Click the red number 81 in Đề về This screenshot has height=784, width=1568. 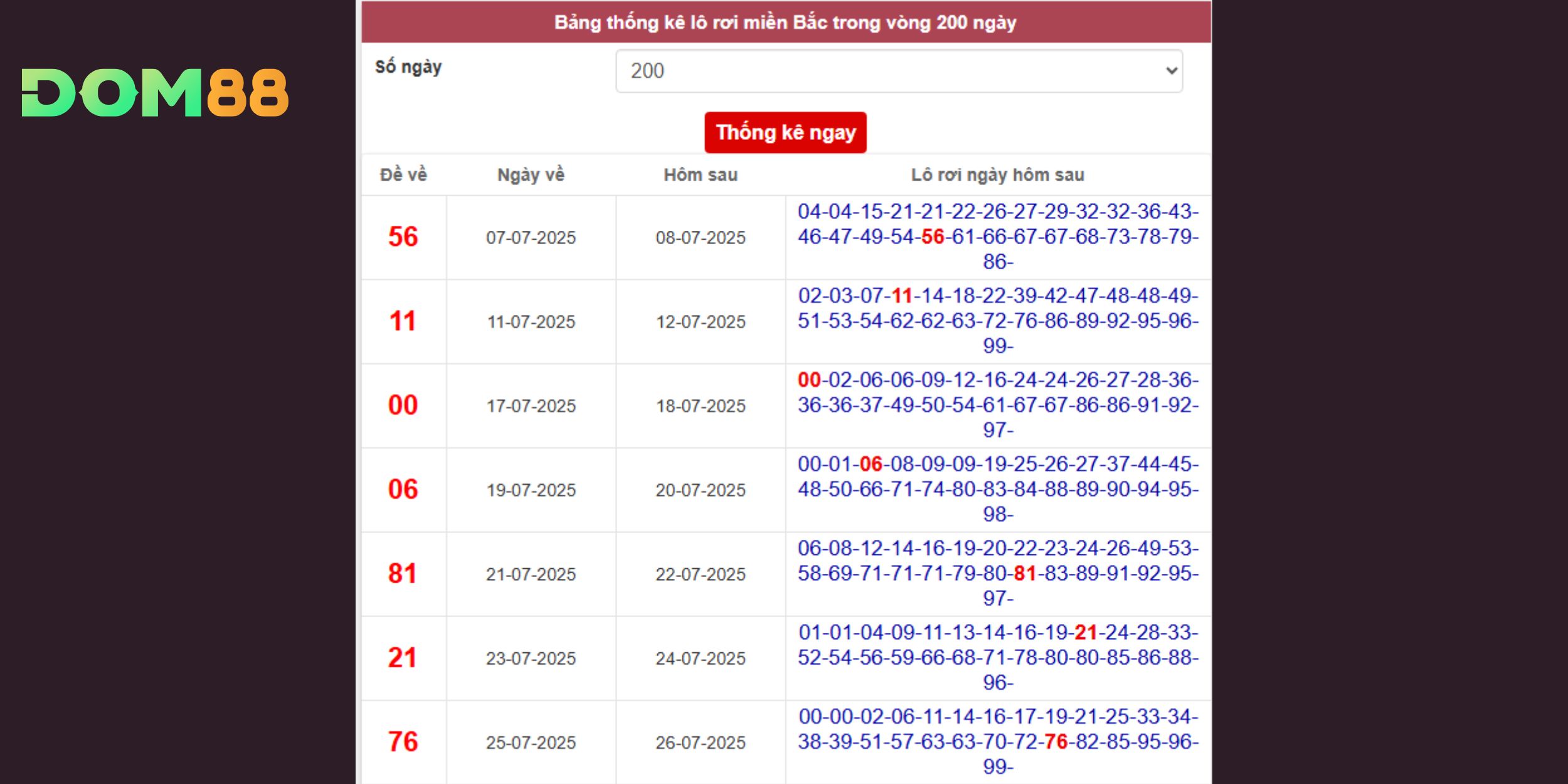pyautogui.click(x=403, y=574)
